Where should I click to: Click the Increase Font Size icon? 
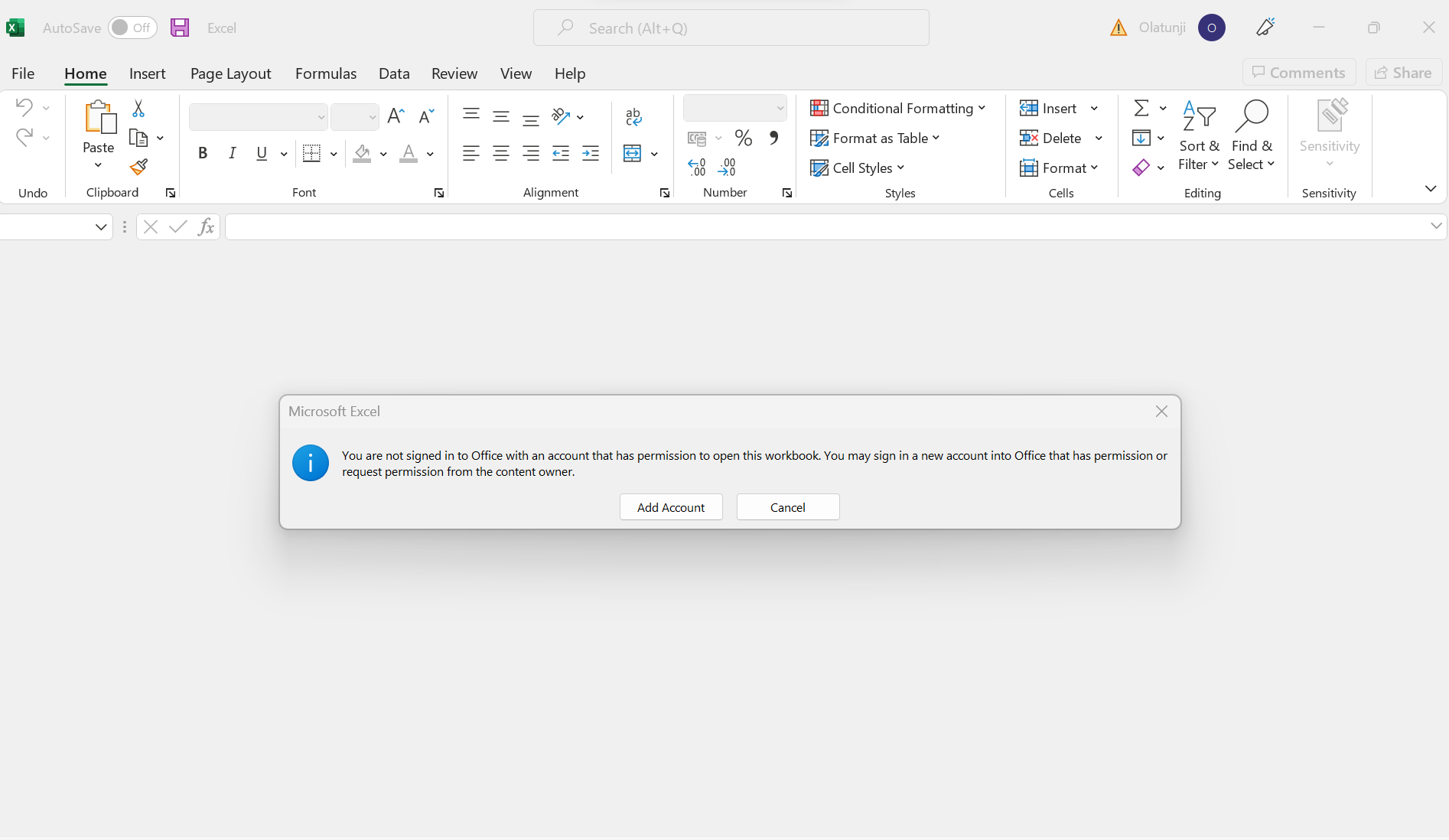(396, 116)
